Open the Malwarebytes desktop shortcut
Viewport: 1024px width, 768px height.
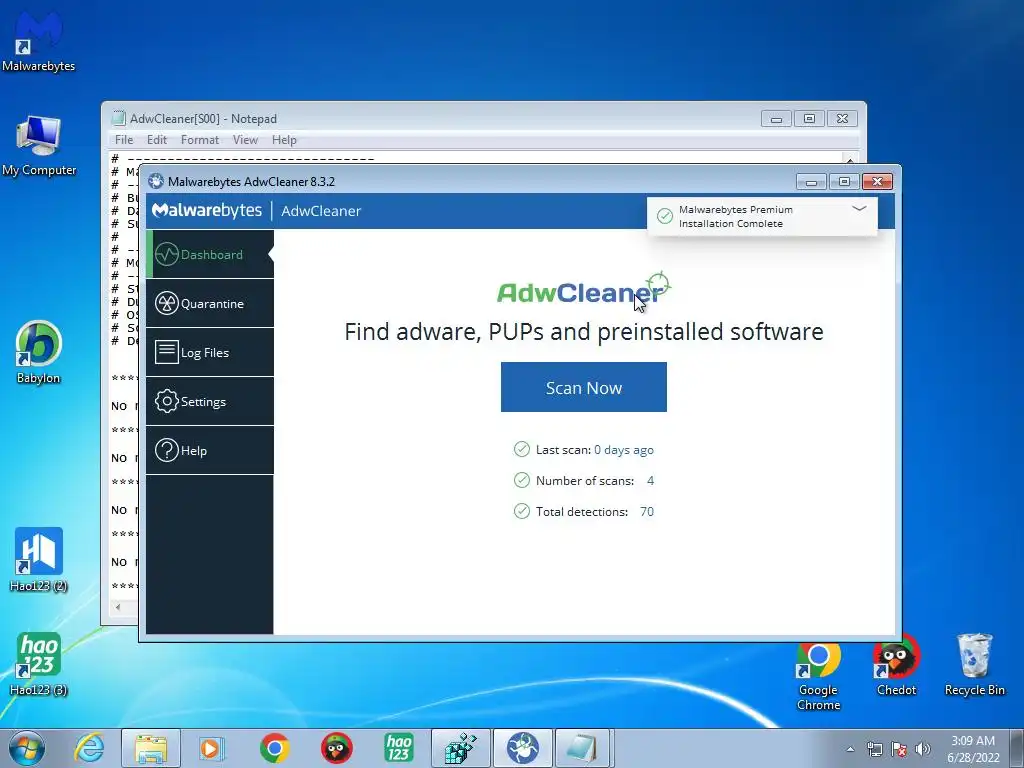coord(39,41)
